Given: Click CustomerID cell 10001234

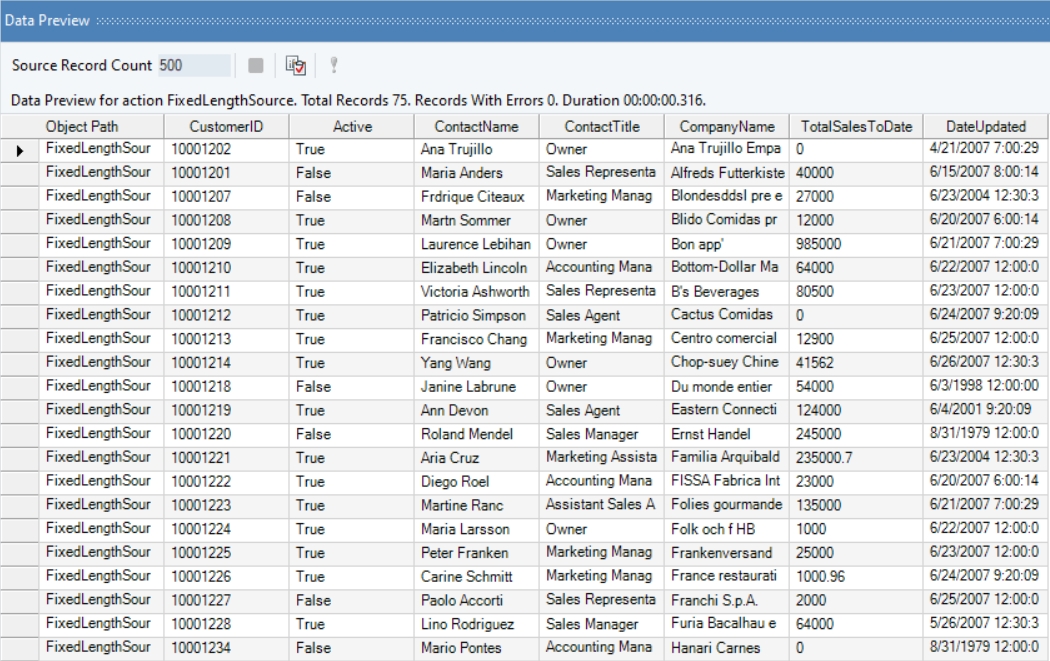Looking at the screenshot, I should (x=226, y=648).
